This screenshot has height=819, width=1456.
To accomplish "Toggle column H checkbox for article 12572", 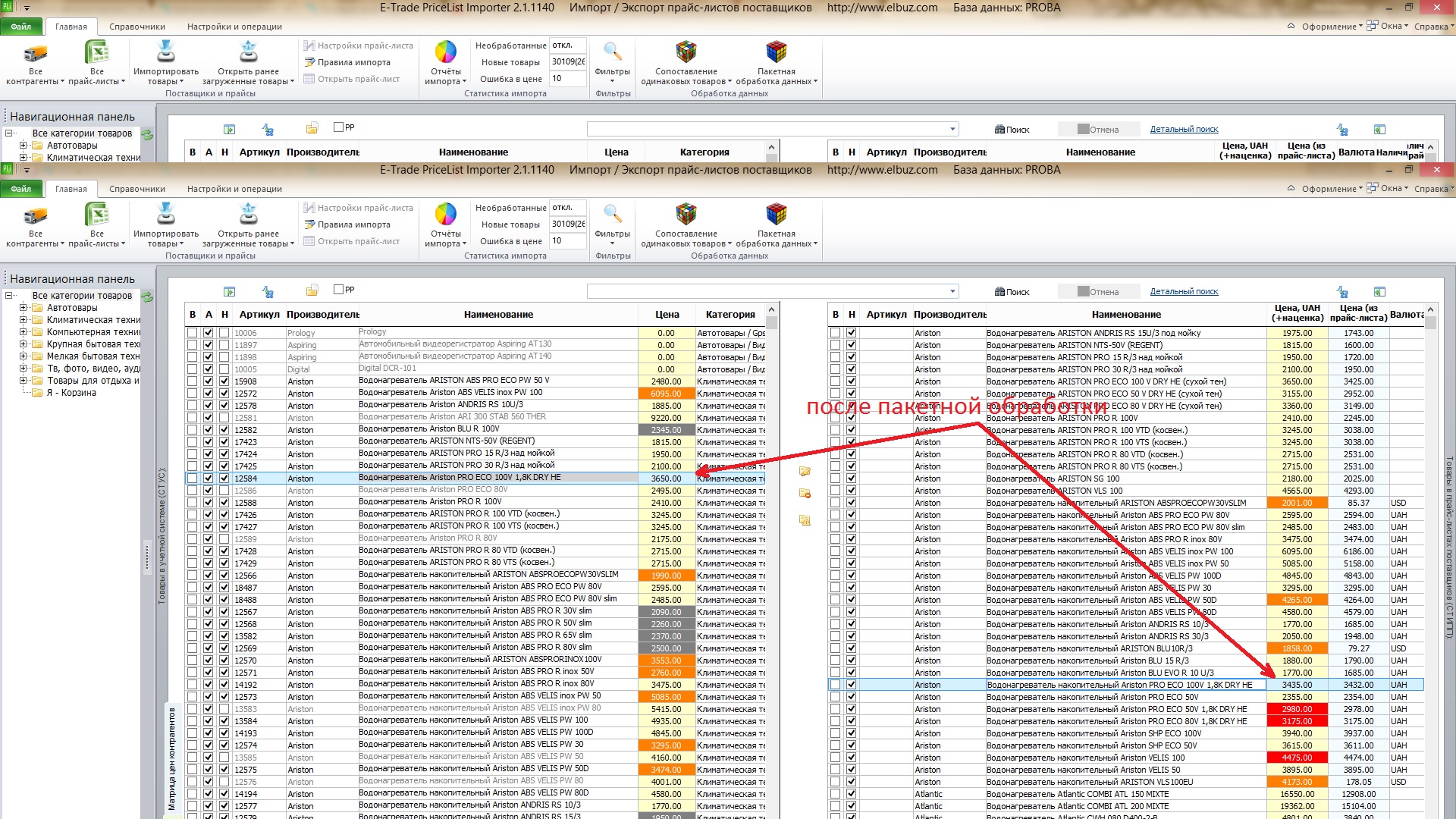I will point(224,394).
